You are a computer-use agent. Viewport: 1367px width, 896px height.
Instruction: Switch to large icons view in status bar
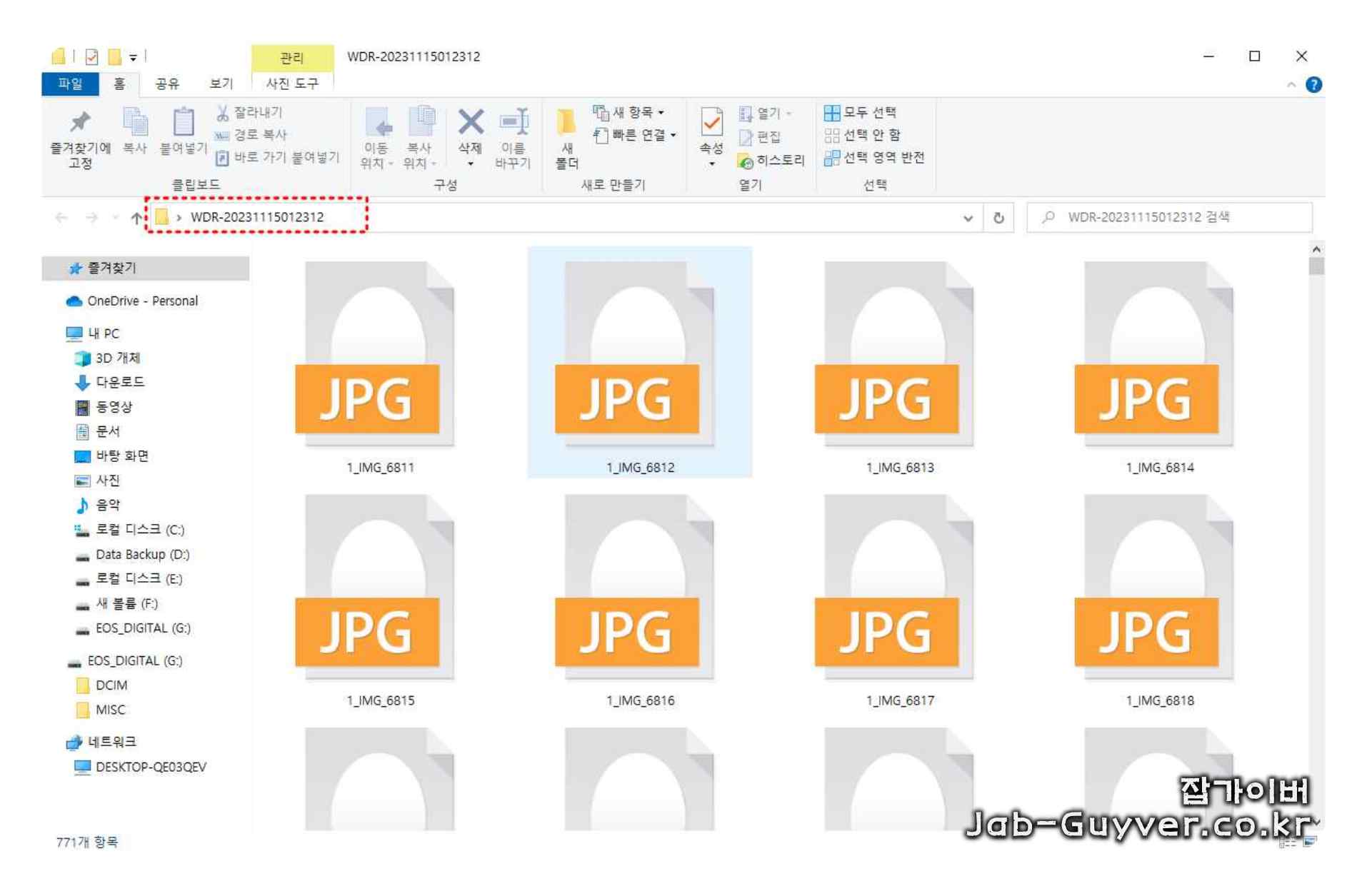[x=1310, y=842]
